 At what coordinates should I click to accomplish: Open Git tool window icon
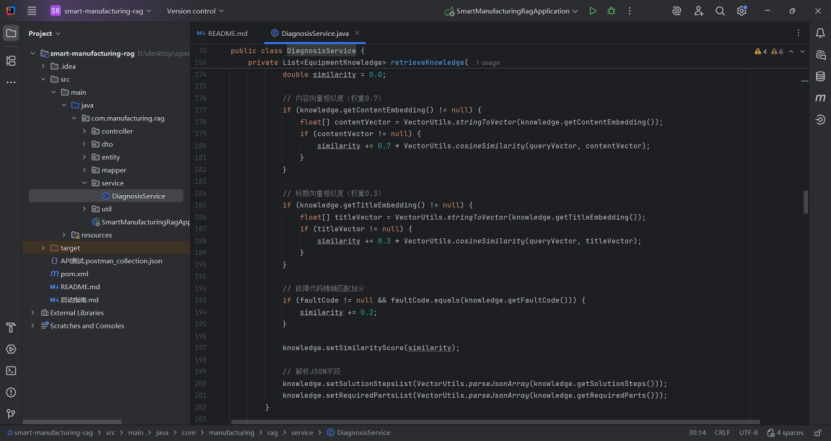[11, 414]
